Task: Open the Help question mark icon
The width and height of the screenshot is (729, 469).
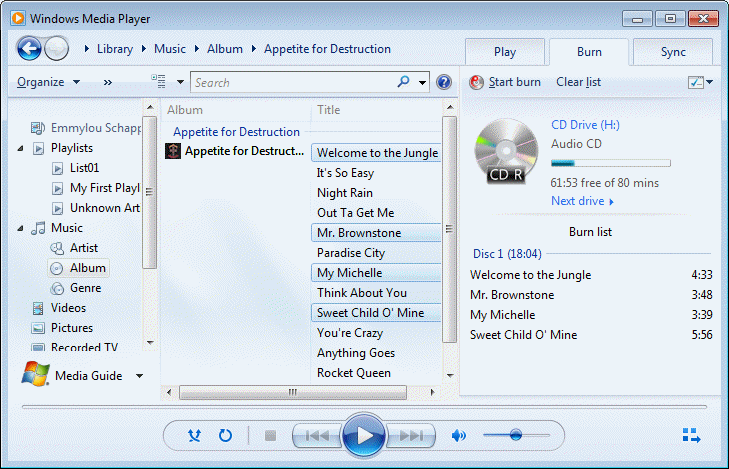Action: tap(444, 83)
